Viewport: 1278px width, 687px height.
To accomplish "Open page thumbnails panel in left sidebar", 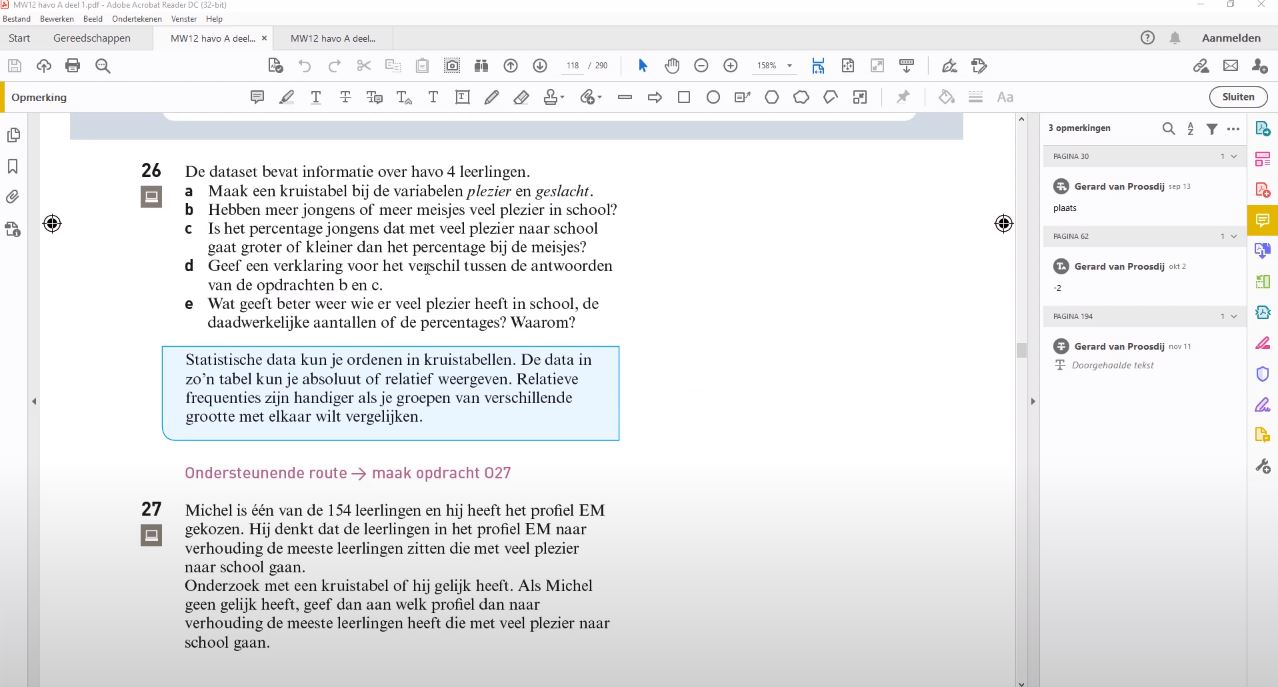I will (13, 135).
